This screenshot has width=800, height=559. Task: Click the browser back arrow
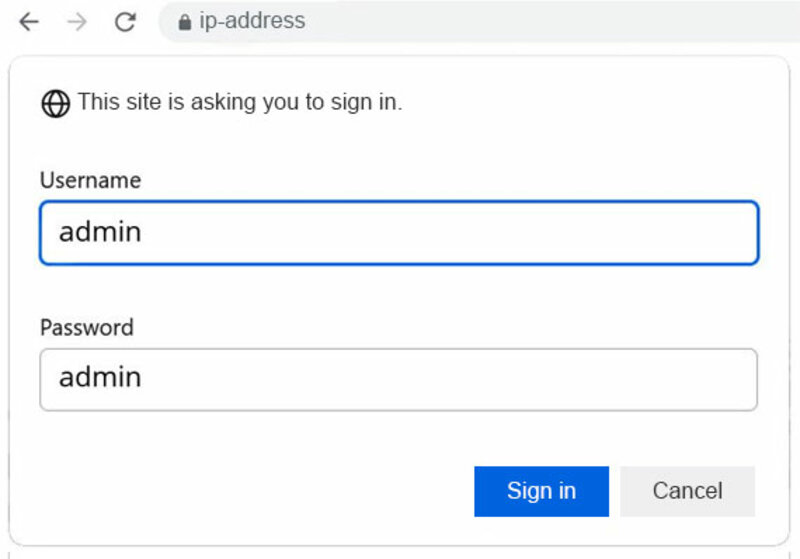[29, 21]
